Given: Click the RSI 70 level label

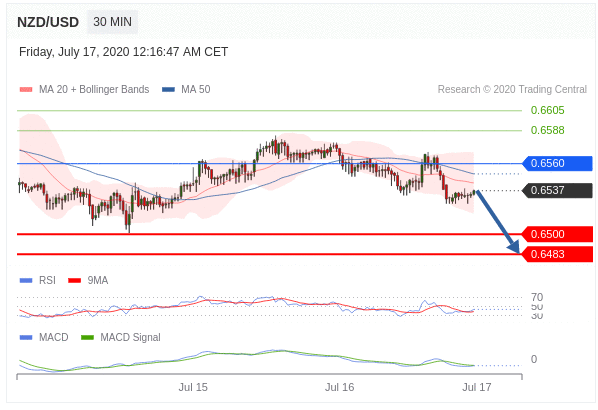Looking at the screenshot, I should 537,297.
